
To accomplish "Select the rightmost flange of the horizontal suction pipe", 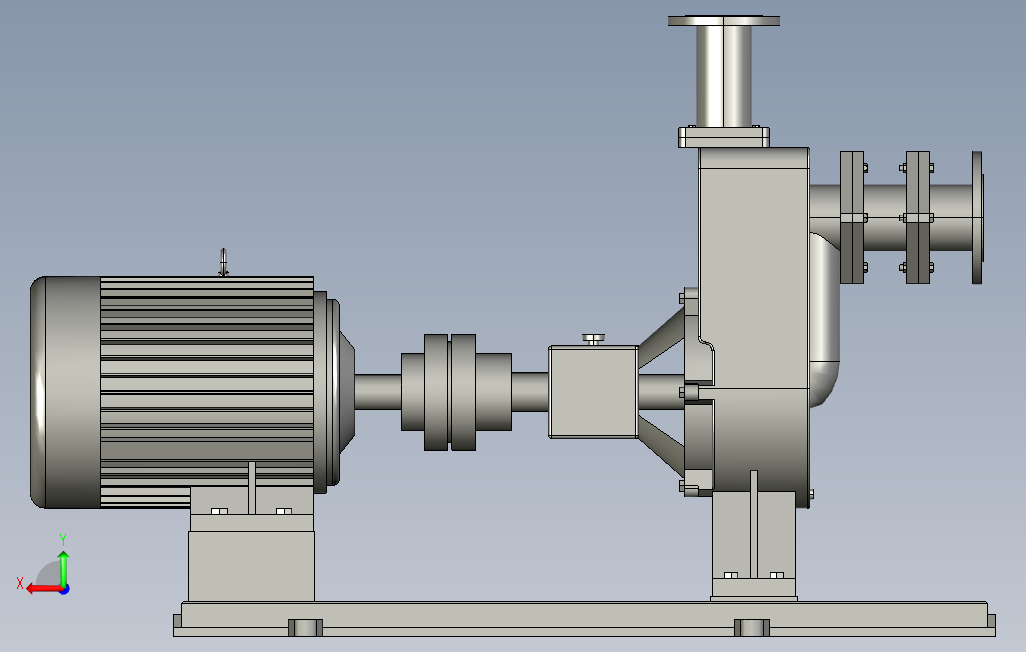I will tap(977, 217).
